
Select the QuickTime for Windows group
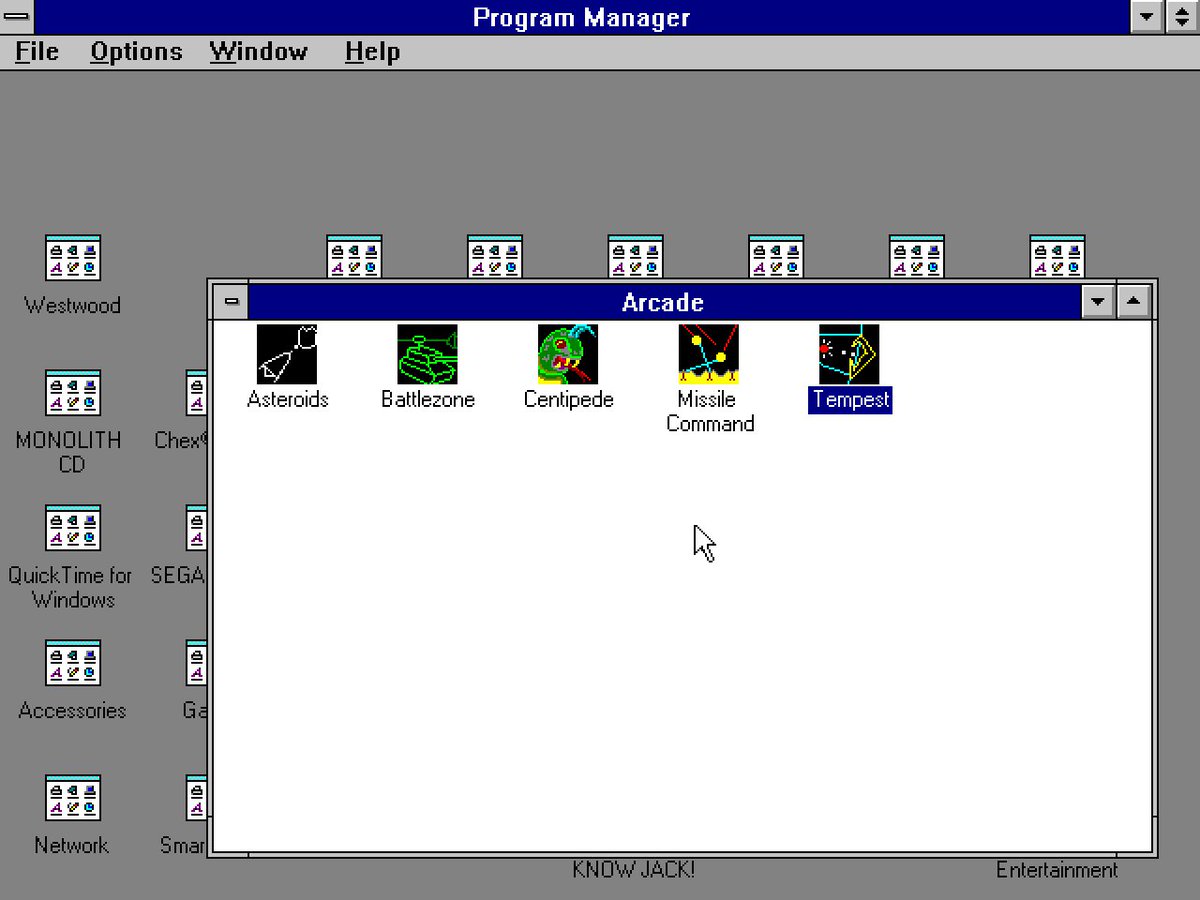coord(73,528)
